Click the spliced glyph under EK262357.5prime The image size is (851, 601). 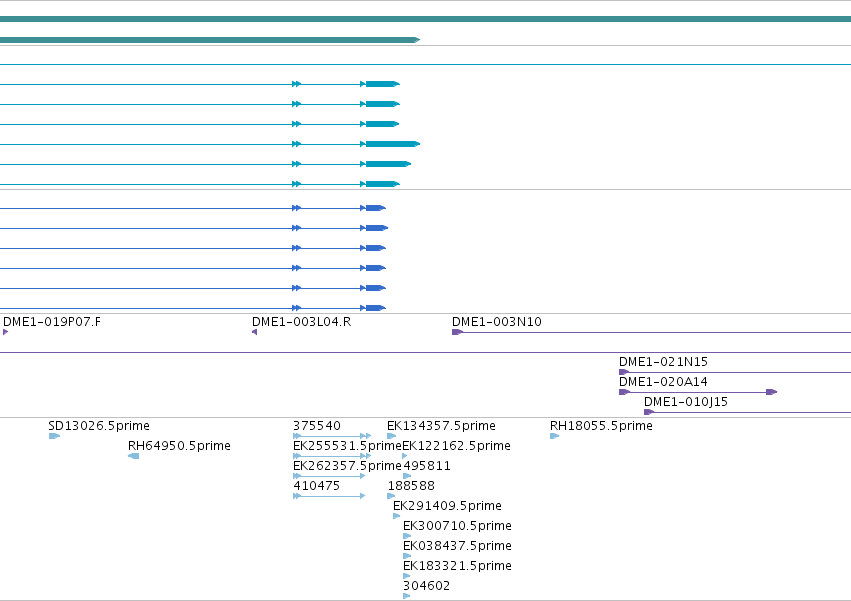point(329,476)
